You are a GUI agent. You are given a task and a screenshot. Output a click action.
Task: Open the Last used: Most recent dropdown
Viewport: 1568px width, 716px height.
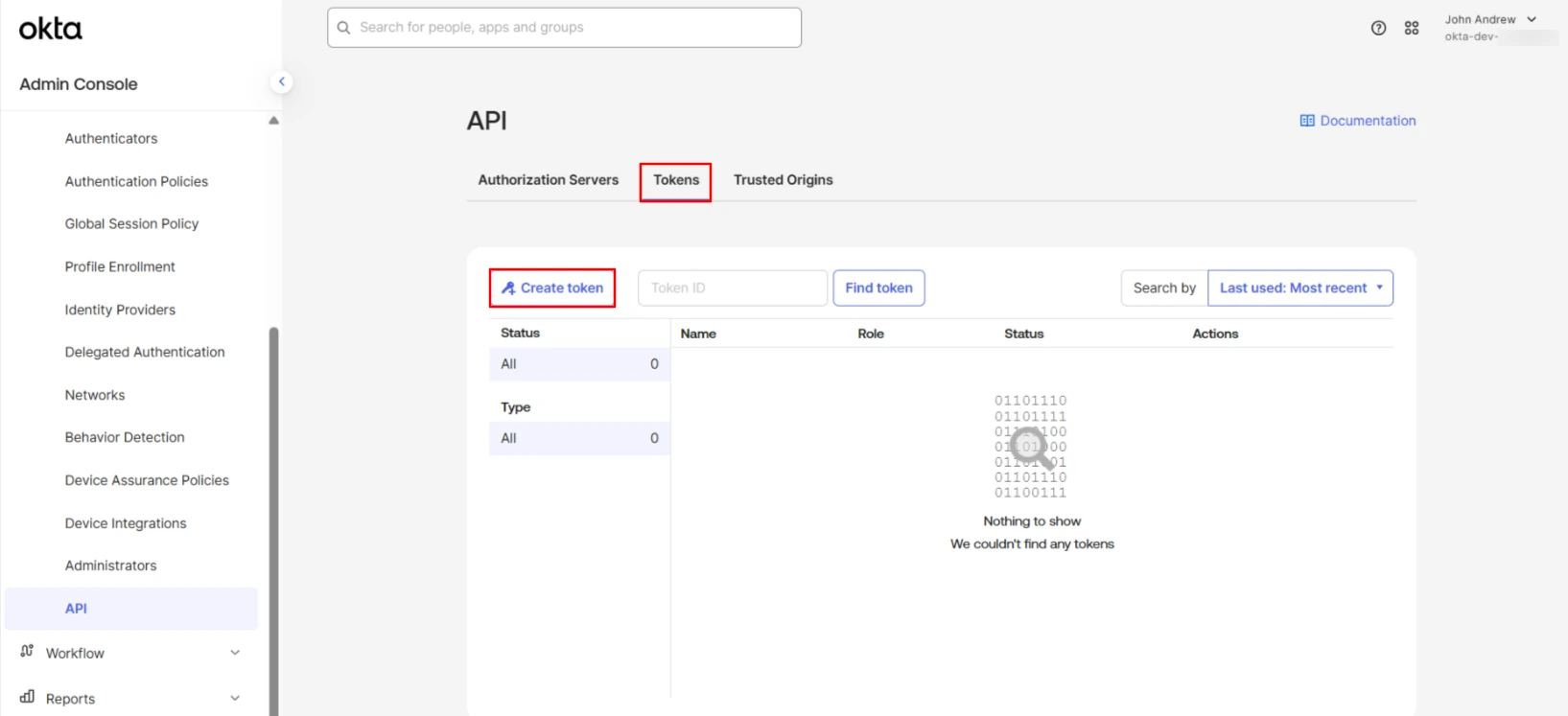pos(1299,288)
